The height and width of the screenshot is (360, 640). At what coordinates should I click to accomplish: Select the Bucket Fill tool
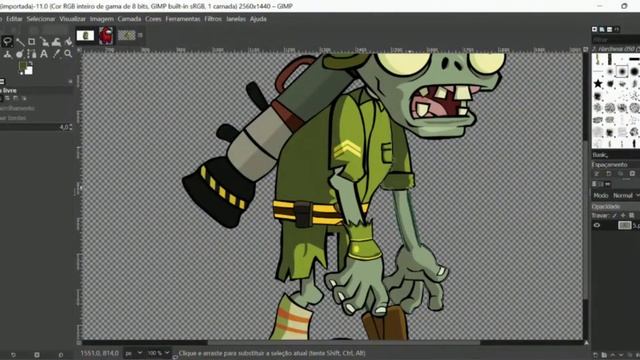(x=68, y=42)
